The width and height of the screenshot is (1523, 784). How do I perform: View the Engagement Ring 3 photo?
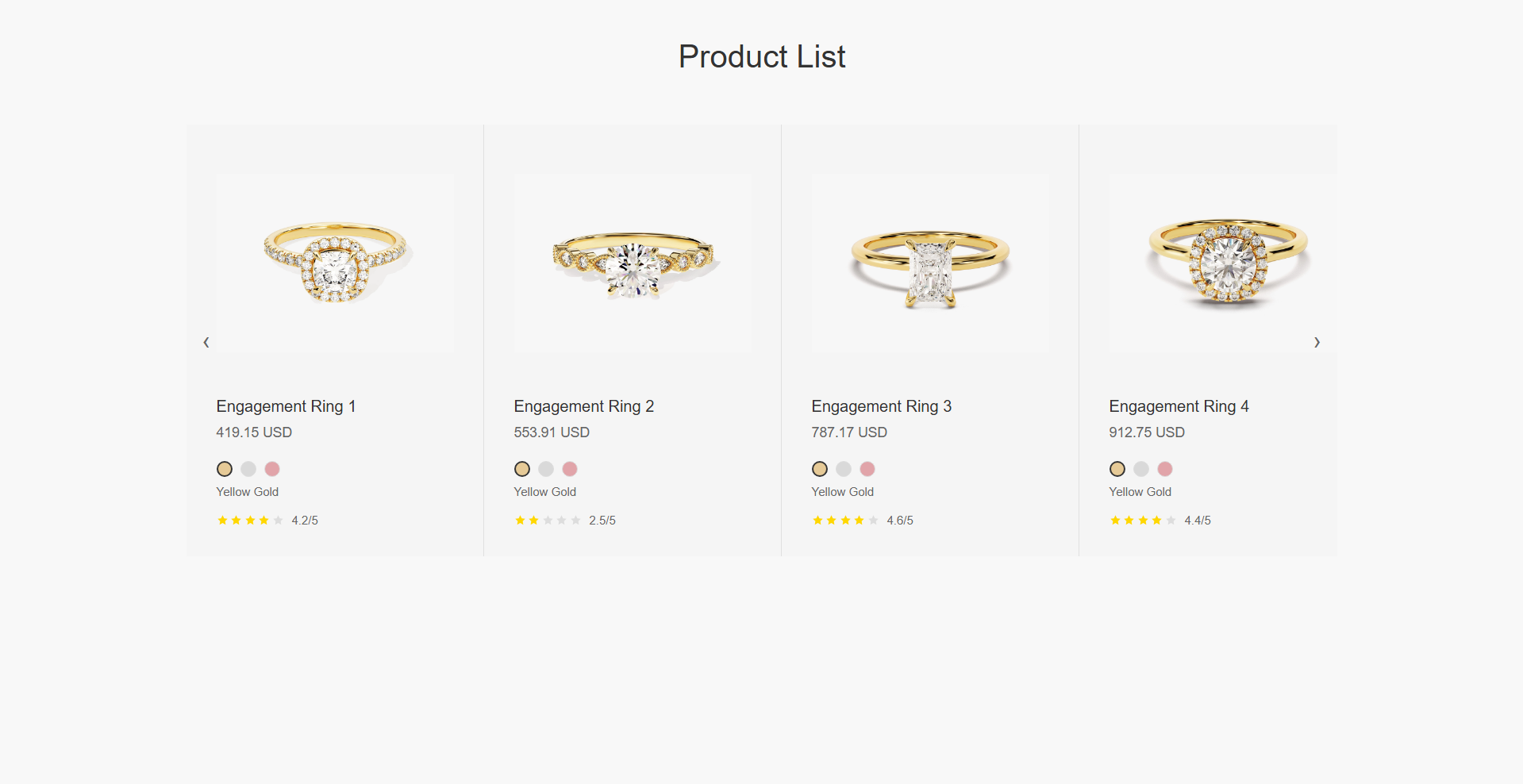pos(930,263)
